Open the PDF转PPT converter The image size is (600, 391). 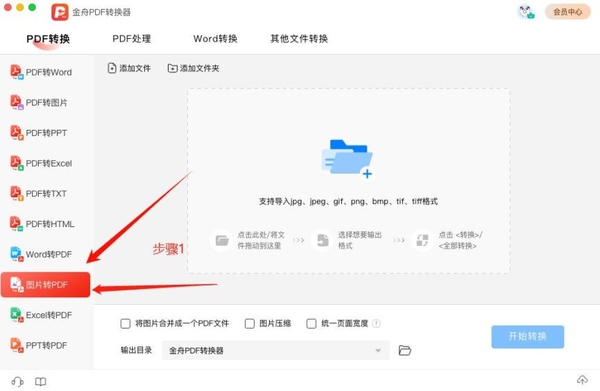[x=39, y=133]
